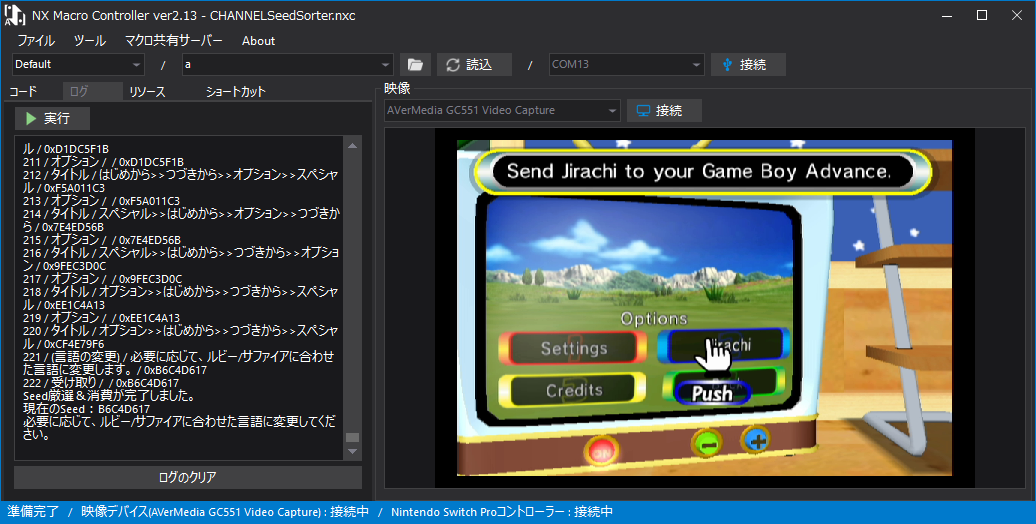Screen dimensions: 1036x524
Task: Click the blue plus button in video
Action: coord(757,440)
